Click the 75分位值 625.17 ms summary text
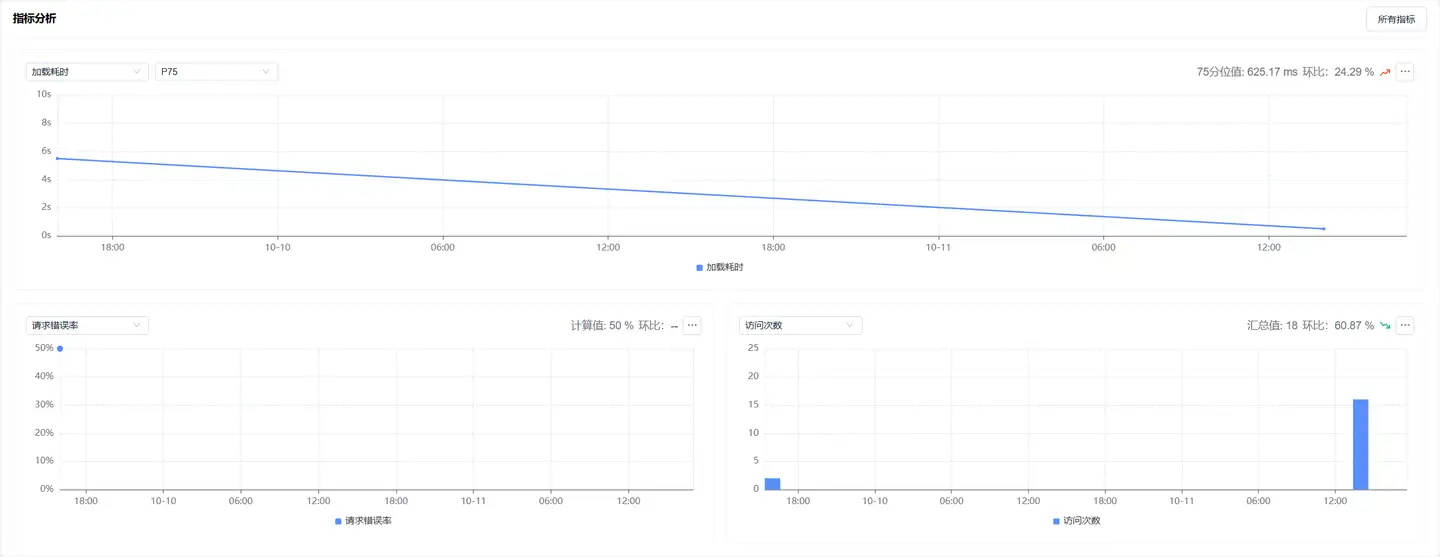Screen dimensions: 1440x557 click(x=1246, y=72)
